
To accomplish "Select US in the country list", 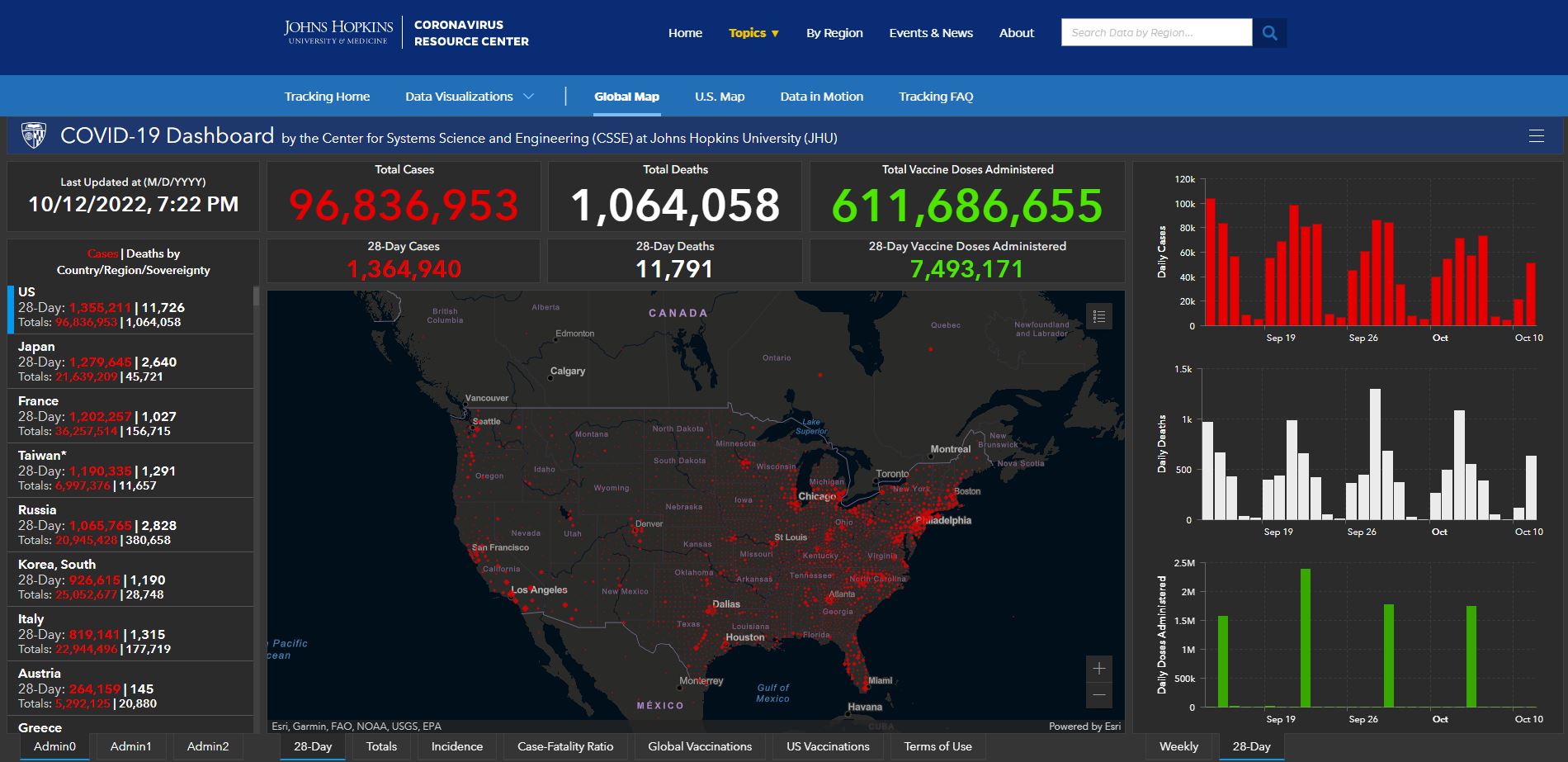I will pyautogui.click(x=130, y=307).
